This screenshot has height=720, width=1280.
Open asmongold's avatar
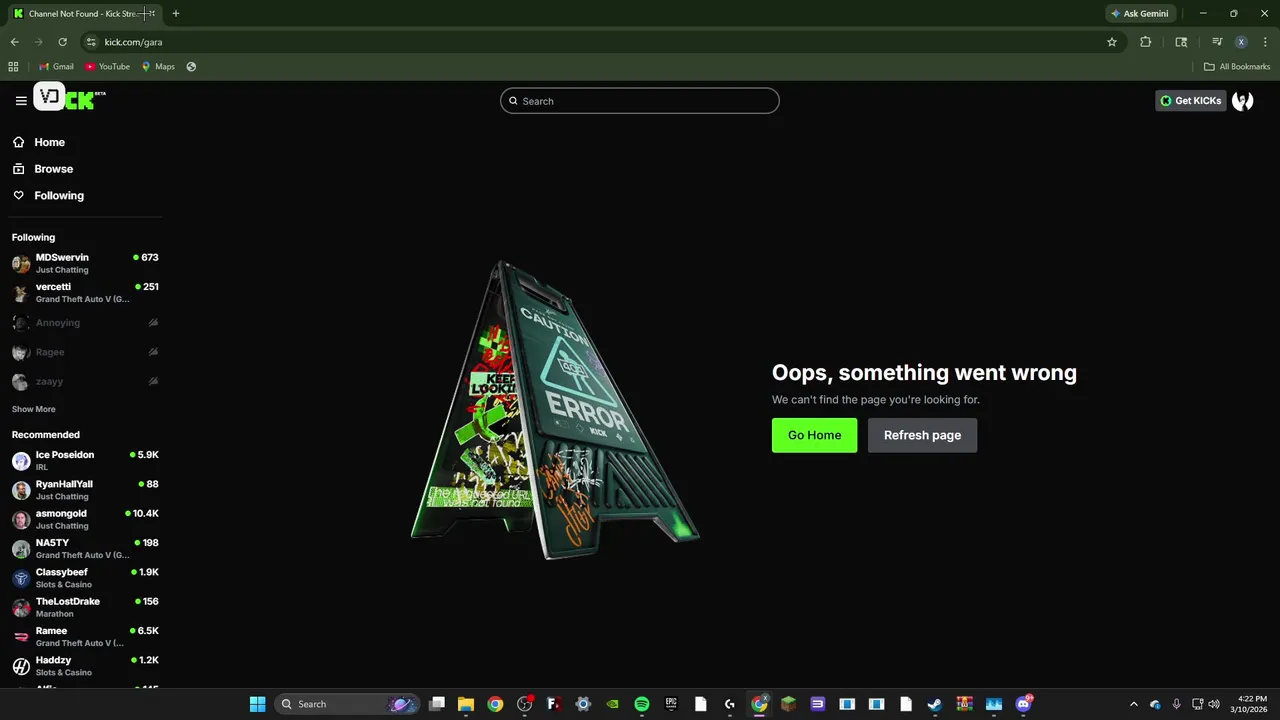(21, 520)
